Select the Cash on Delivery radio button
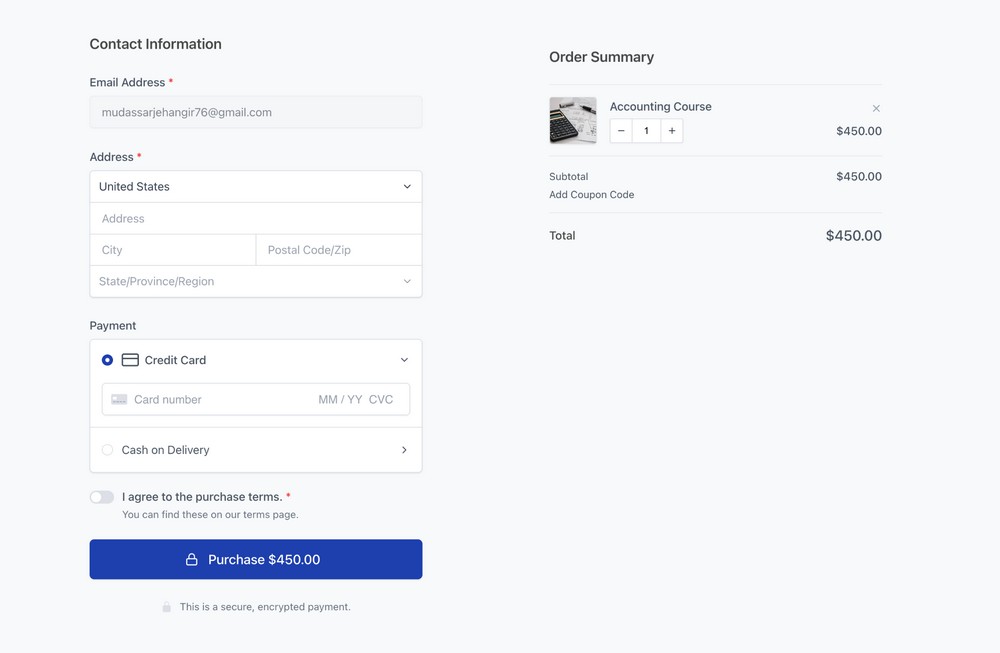This screenshot has width=1000, height=653. tap(107, 449)
